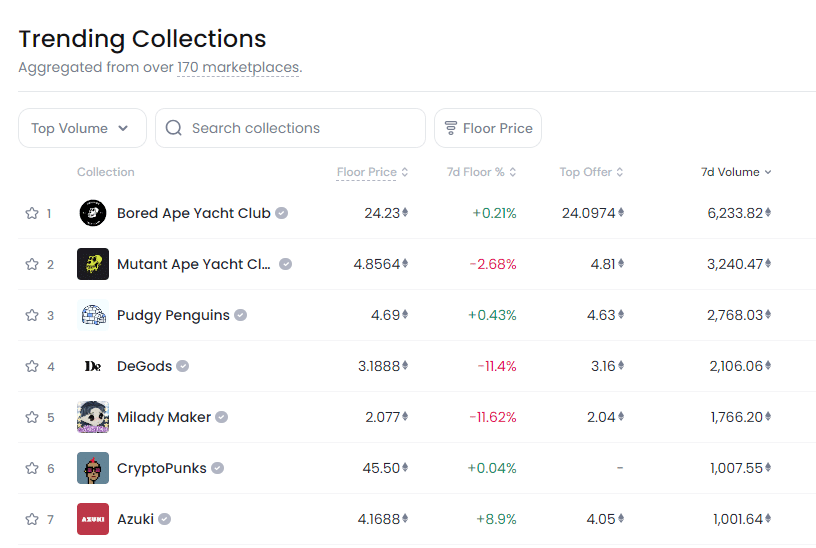Open the Top Volume dropdown

coord(82,128)
